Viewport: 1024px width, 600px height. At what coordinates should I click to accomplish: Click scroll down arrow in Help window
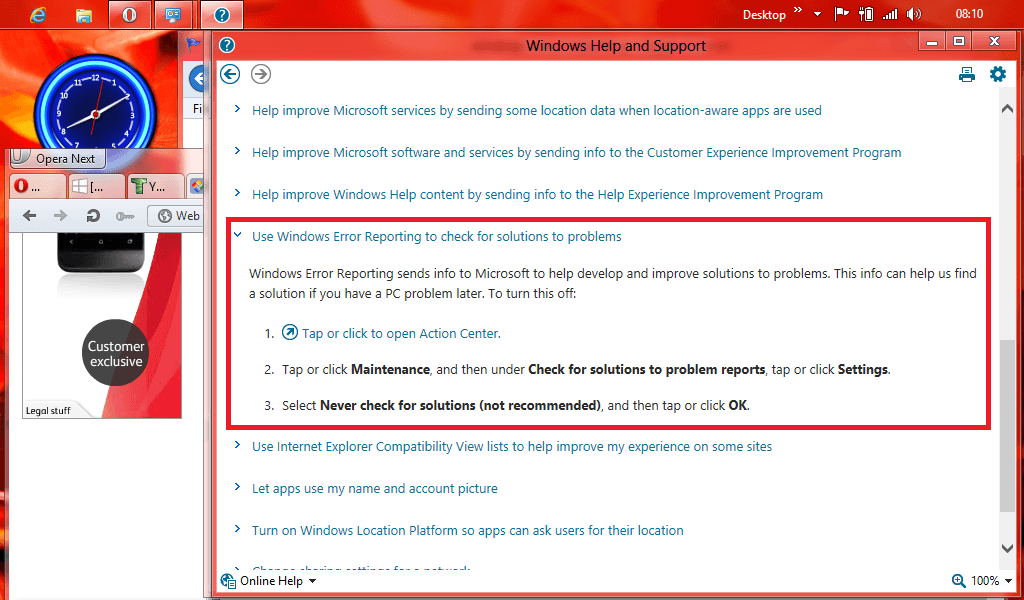tap(1008, 548)
